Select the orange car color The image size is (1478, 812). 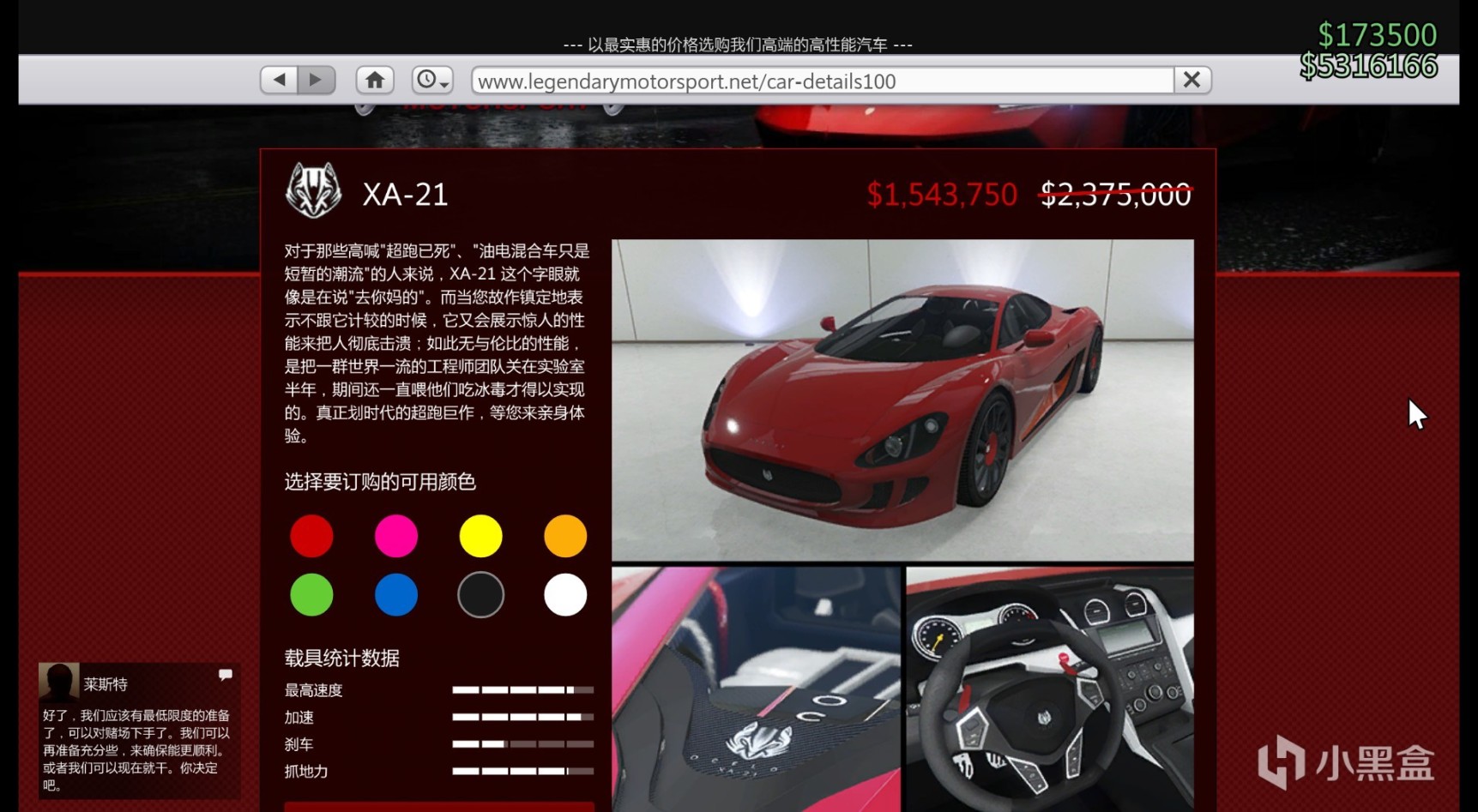click(x=565, y=536)
